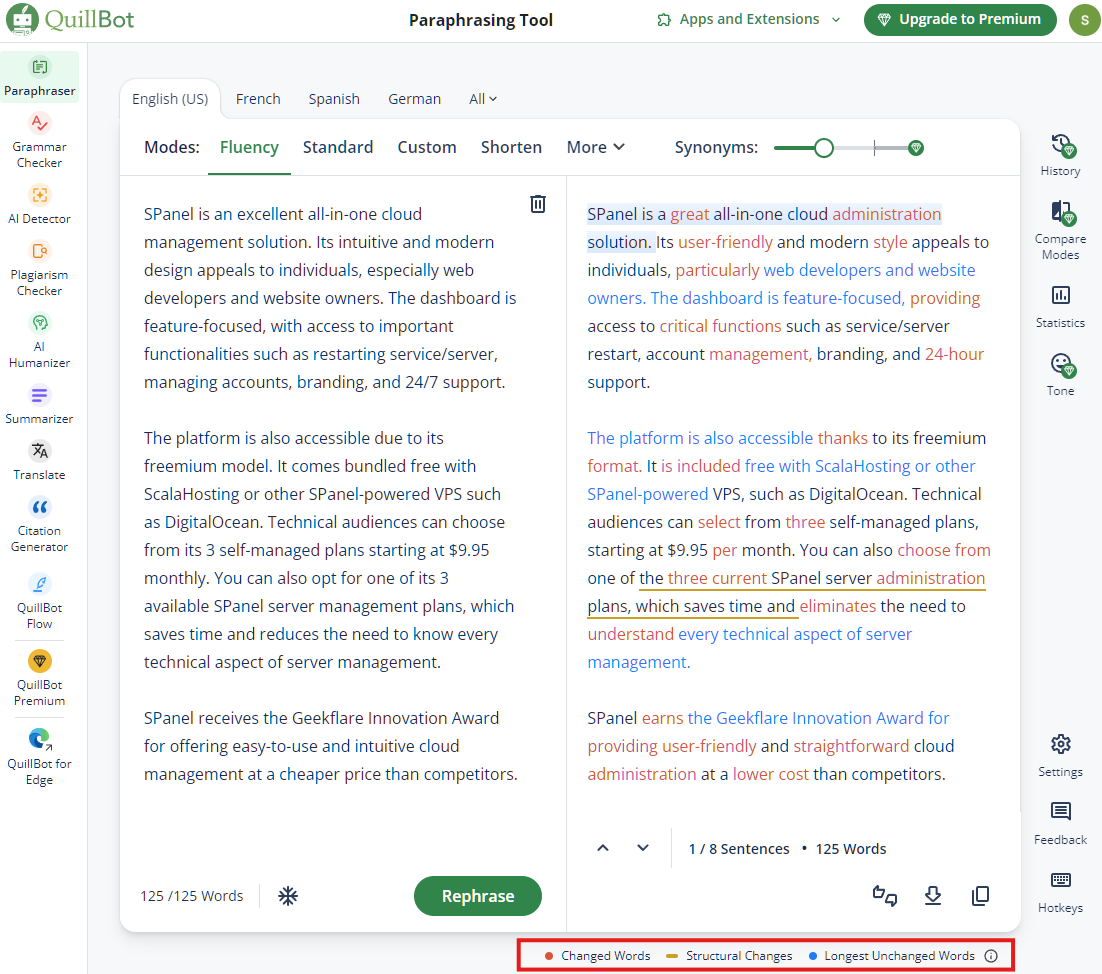Go to next sentence with down chevron
This screenshot has width=1102, height=974.
[x=642, y=848]
